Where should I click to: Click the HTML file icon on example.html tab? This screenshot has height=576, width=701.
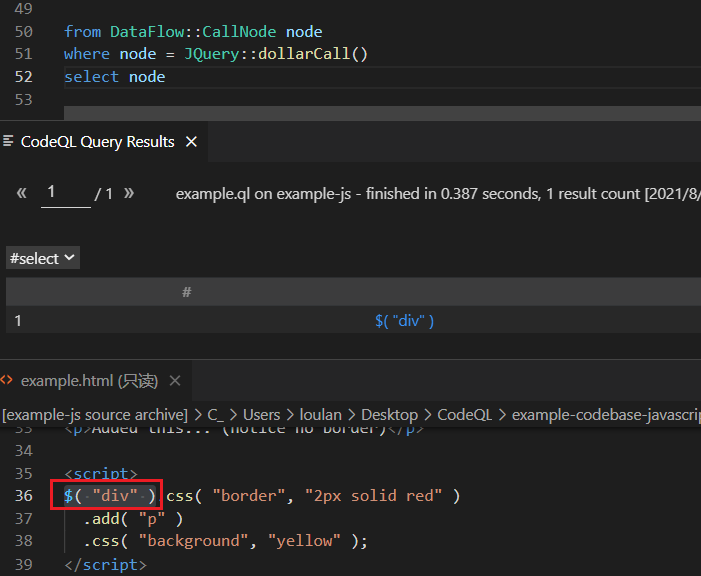tap(7, 381)
